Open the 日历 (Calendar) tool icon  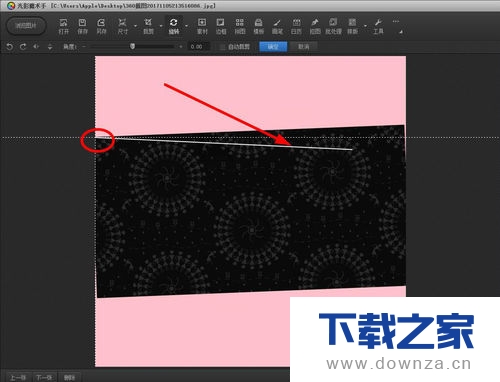(x=296, y=26)
